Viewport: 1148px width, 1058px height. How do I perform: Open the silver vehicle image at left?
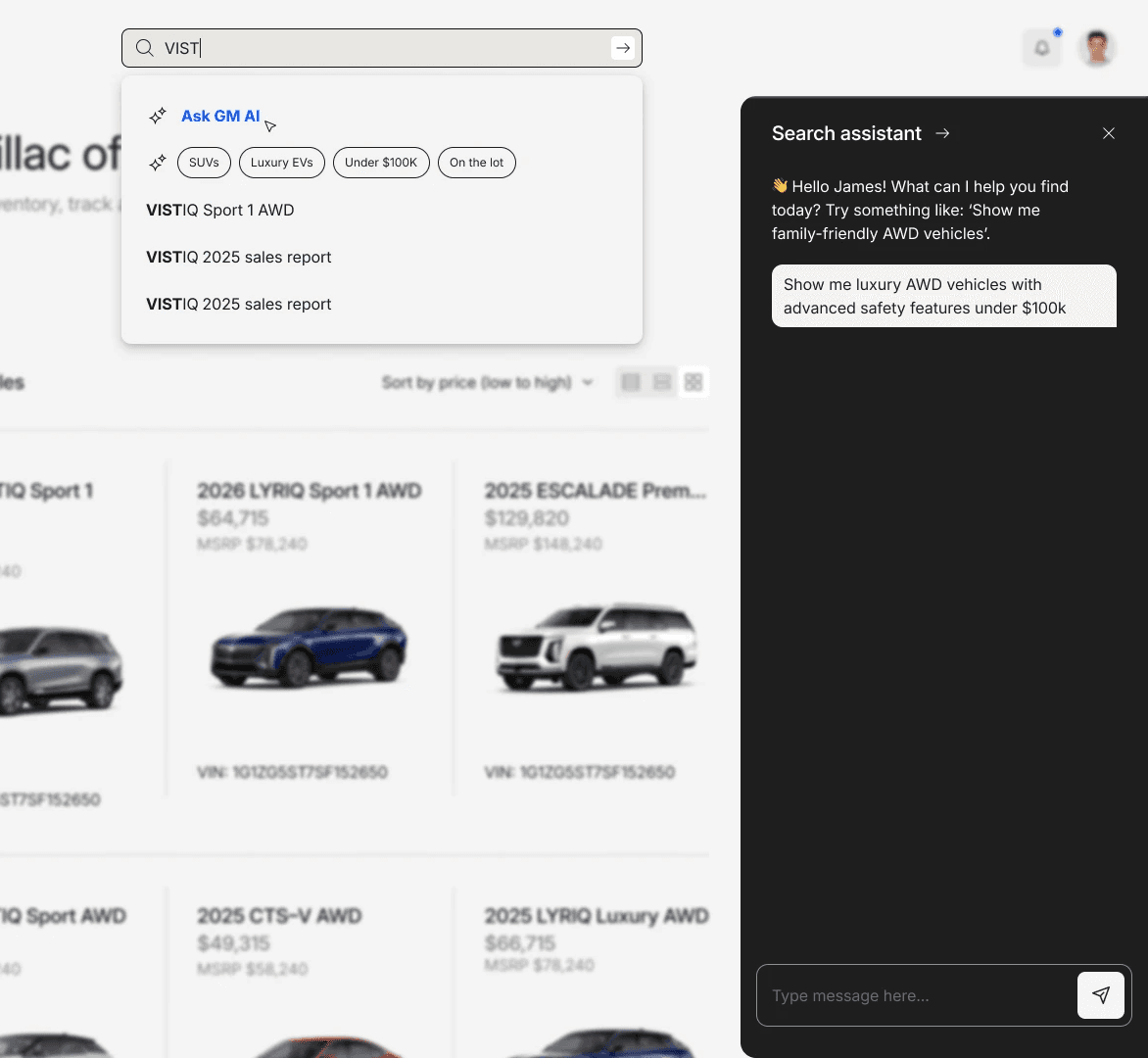pos(60,669)
